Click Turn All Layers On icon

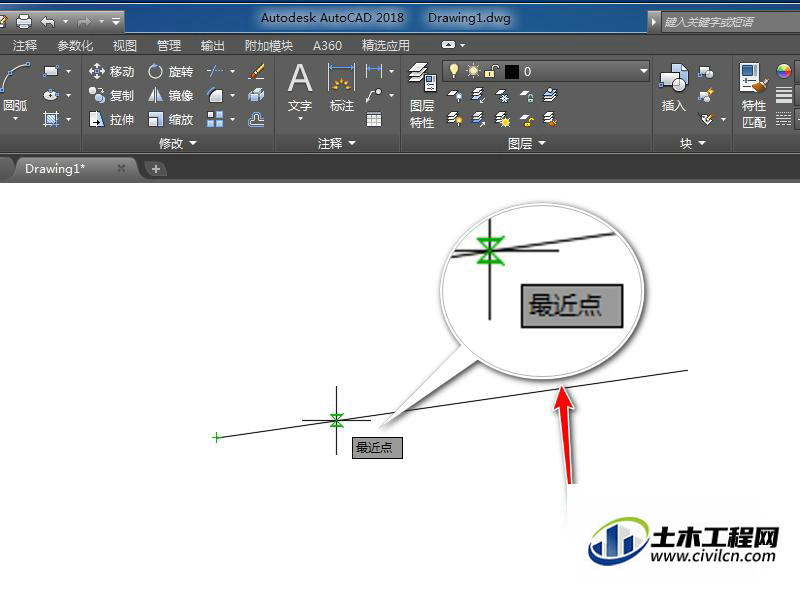[x=455, y=119]
